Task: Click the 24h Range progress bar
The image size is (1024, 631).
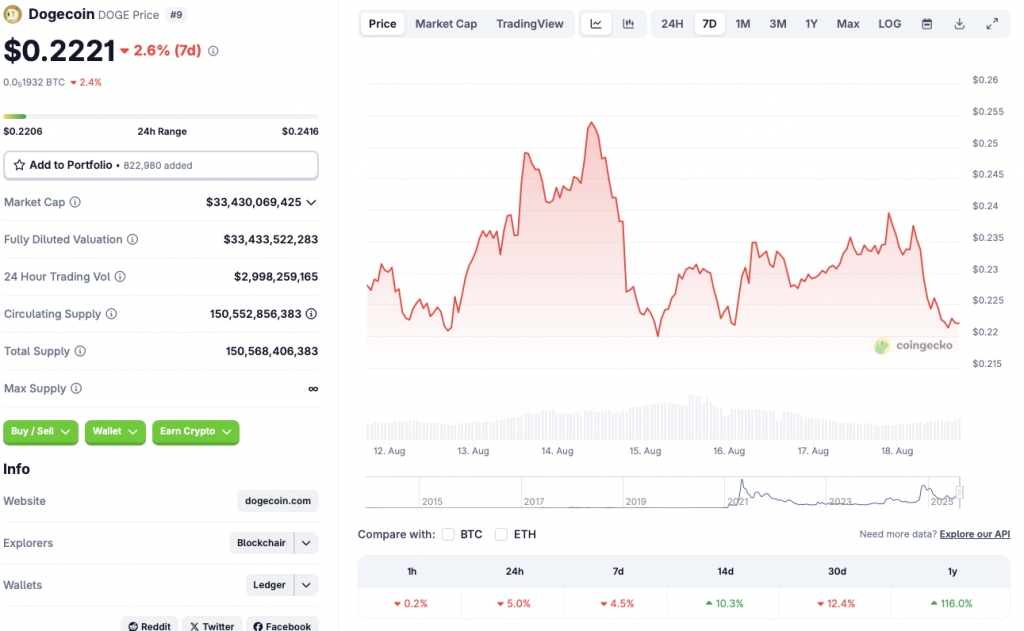Action: (160, 116)
